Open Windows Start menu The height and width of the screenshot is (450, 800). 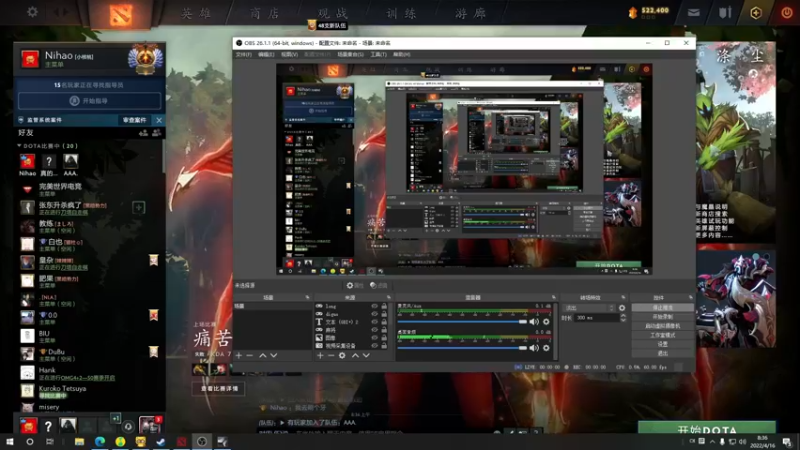pyautogui.click(x=9, y=441)
